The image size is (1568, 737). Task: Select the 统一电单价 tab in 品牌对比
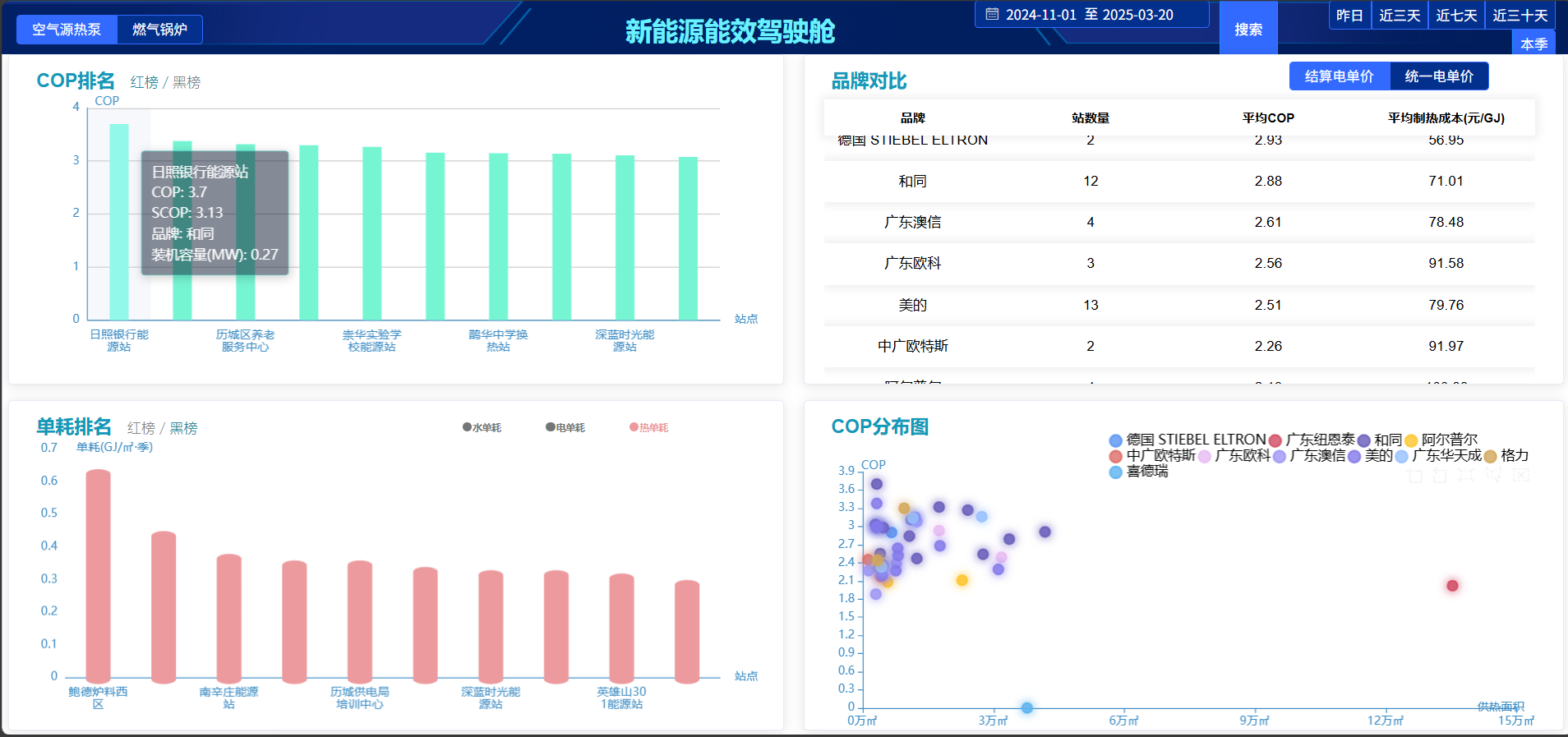(x=1439, y=76)
